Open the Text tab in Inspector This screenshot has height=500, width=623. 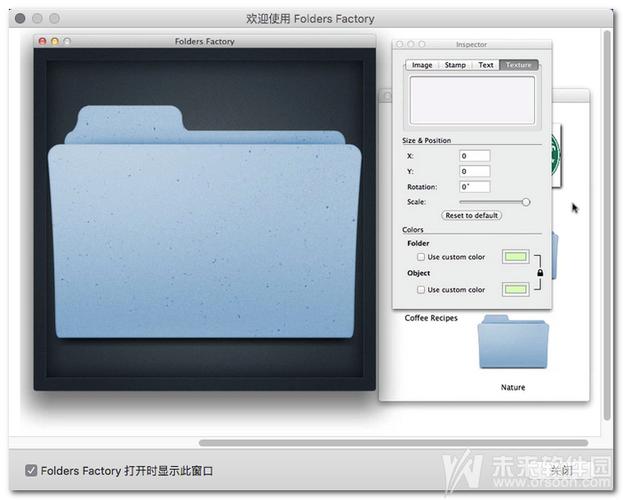coord(486,65)
